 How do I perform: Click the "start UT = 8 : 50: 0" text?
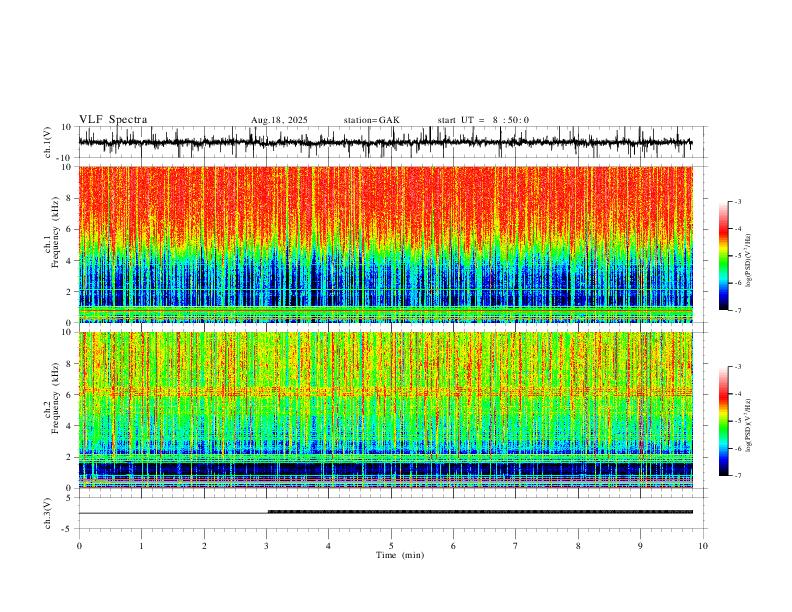pyautogui.click(x=483, y=120)
